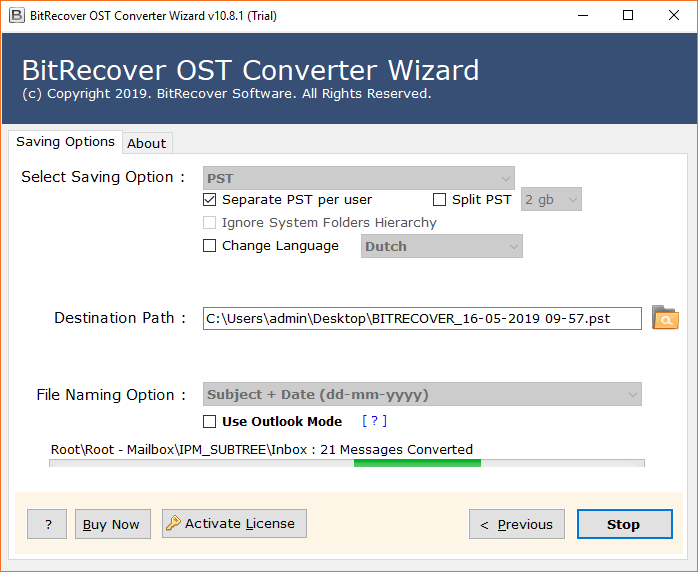Enable the Change Language checkbox
The height and width of the screenshot is (572, 698).
pos(209,246)
